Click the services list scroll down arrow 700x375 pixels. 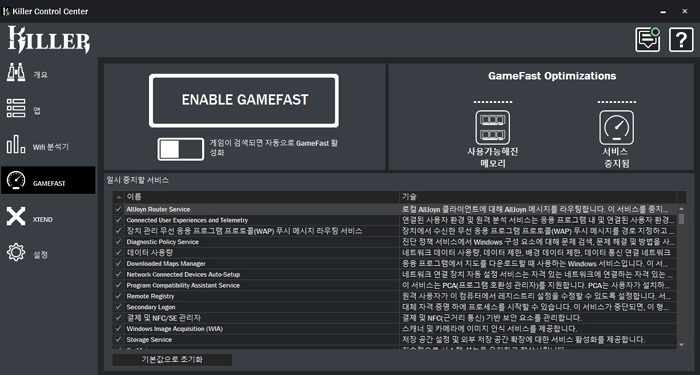tap(681, 345)
